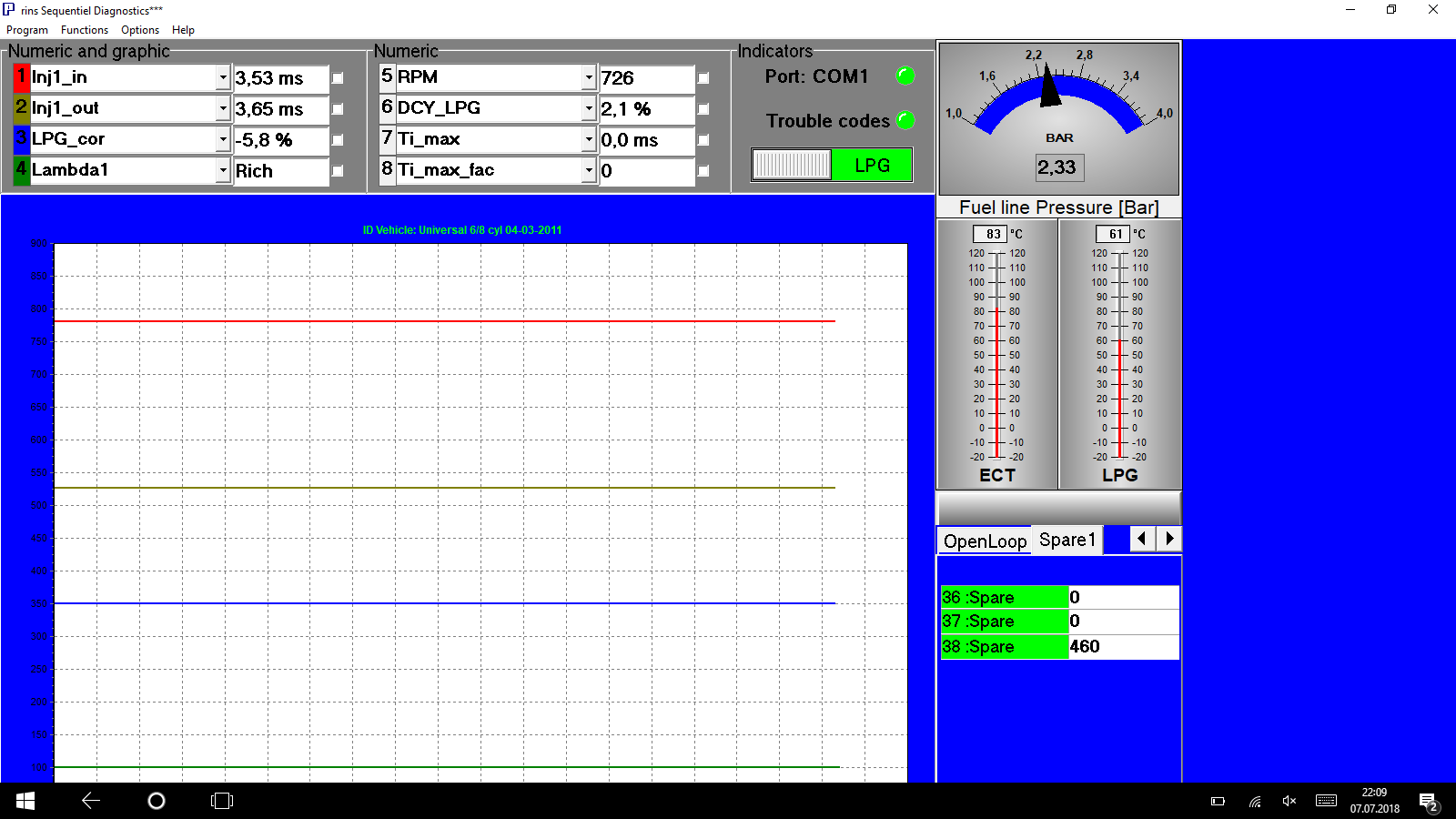Open the Options menu
The height and width of the screenshot is (819, 1456).
coord(140,30)
